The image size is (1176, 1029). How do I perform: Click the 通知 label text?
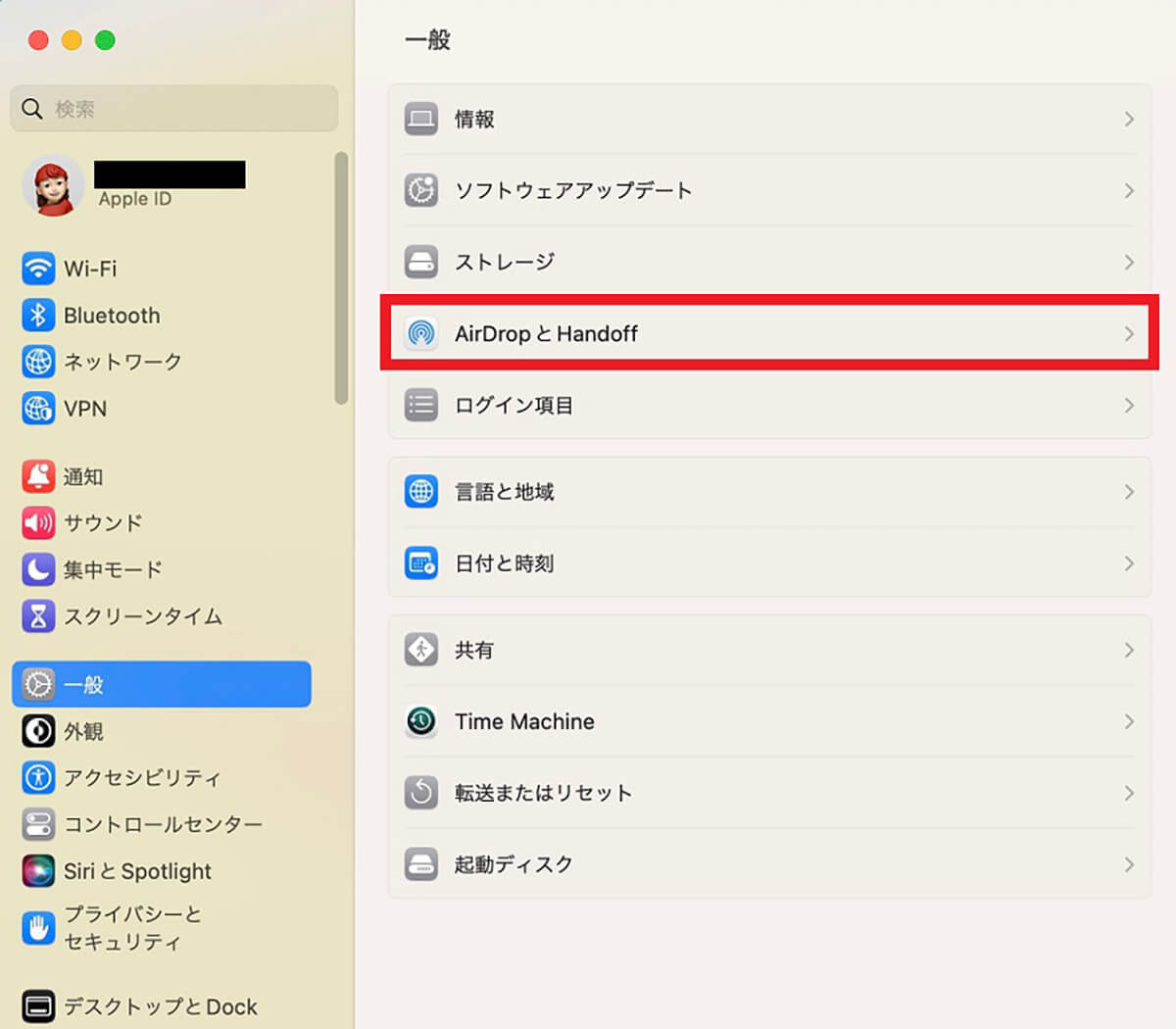(83, 476)
